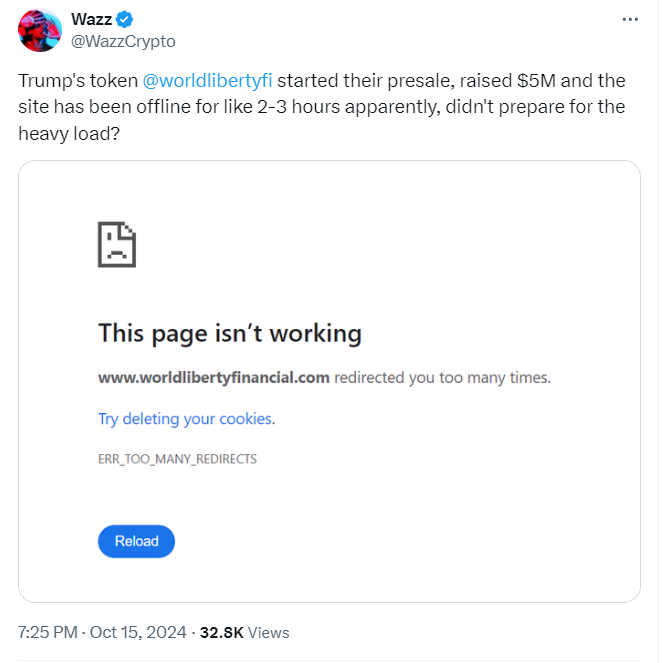Click the This page isn't working heading
662x663 pixels.
[230, 333]
